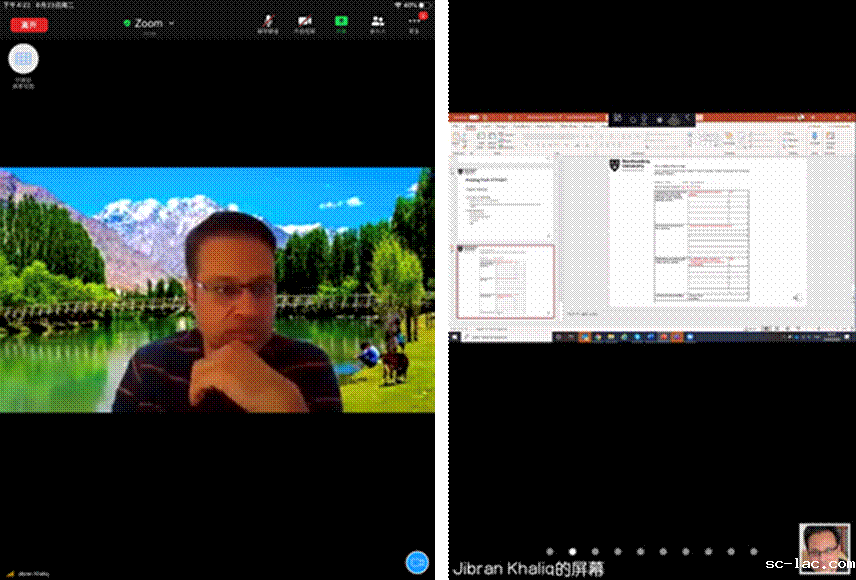Open the More options menu
This screenshot has height=580, width=856.
[414, 23]
